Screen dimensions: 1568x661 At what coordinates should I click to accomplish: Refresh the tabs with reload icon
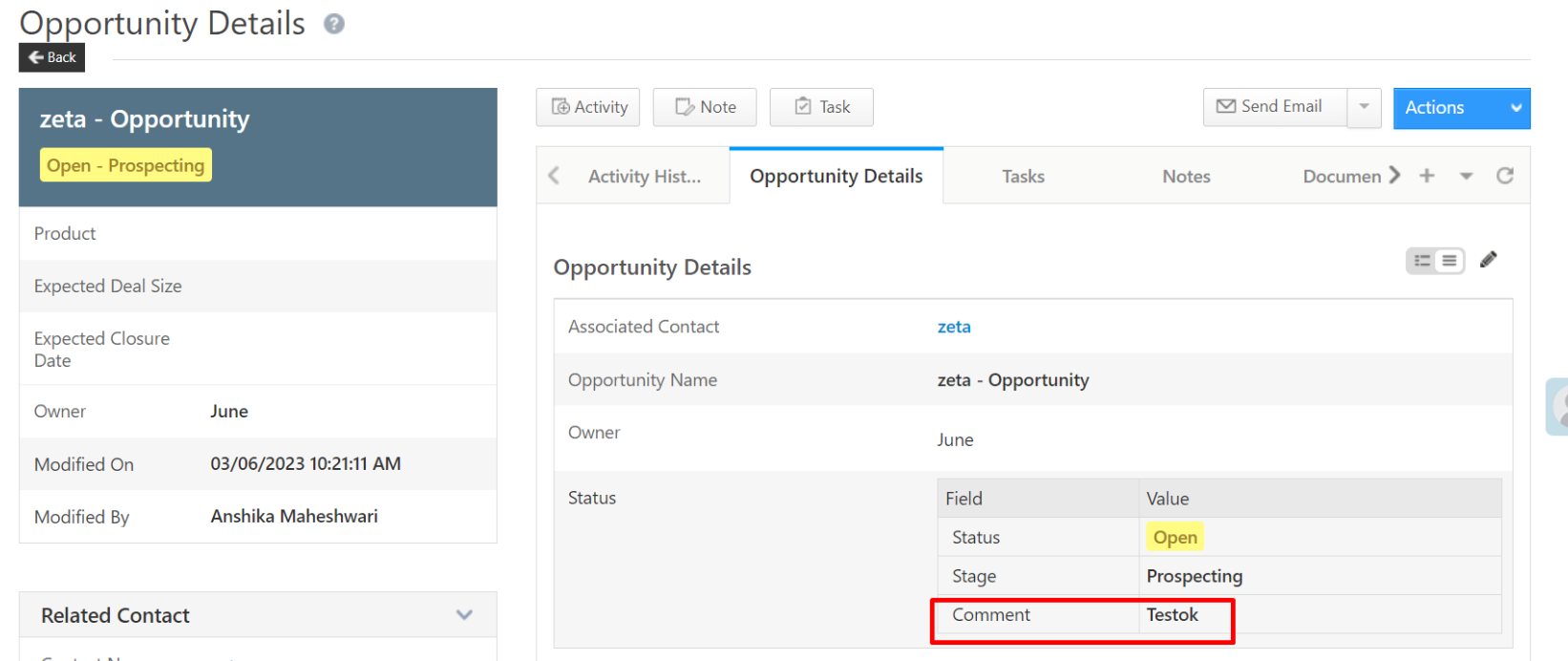pyautogui.click(x=1505, y=176)
